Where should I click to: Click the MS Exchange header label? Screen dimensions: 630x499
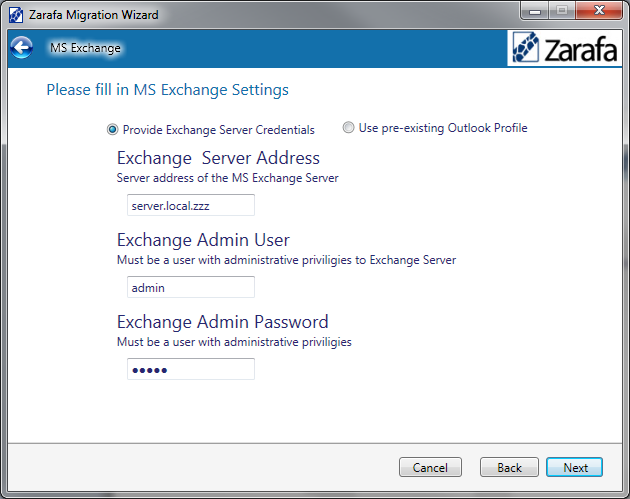(85, 48)
